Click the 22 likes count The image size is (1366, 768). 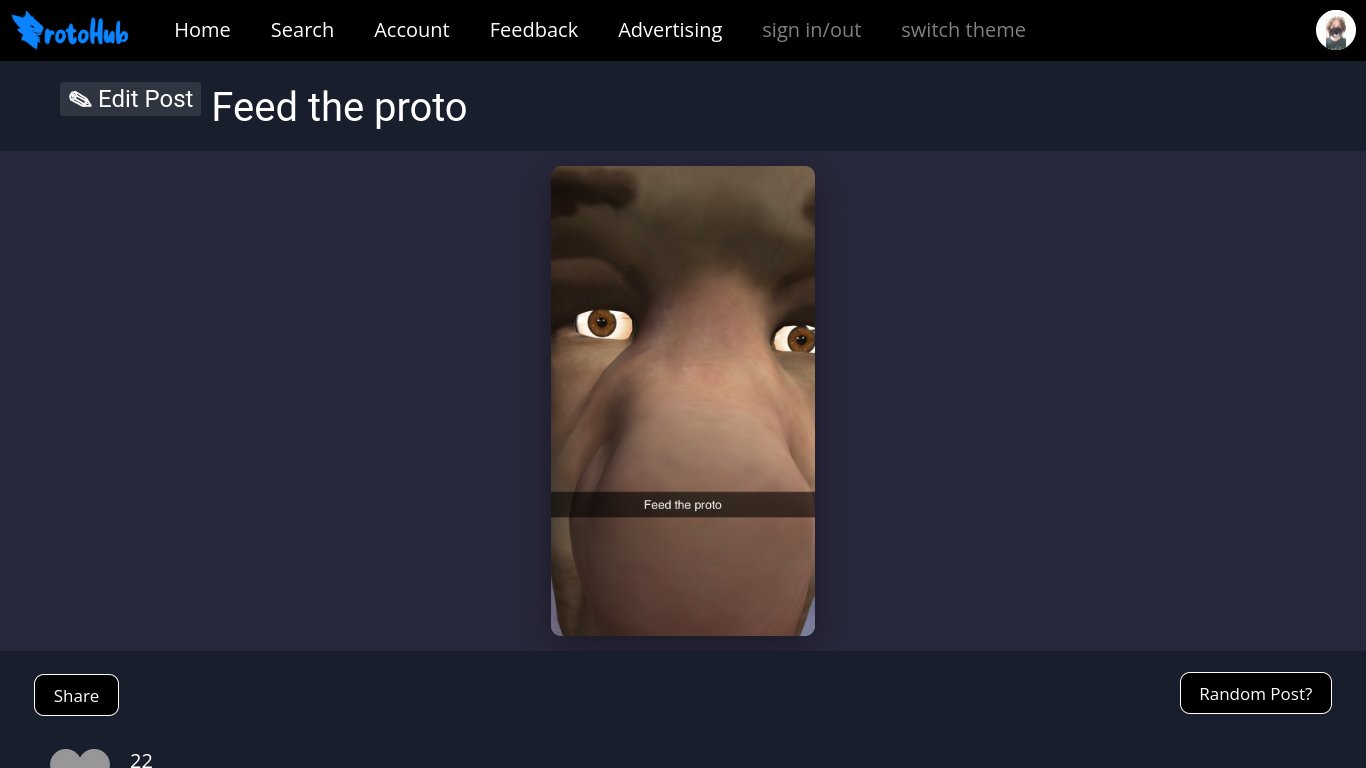pos(141,760)
